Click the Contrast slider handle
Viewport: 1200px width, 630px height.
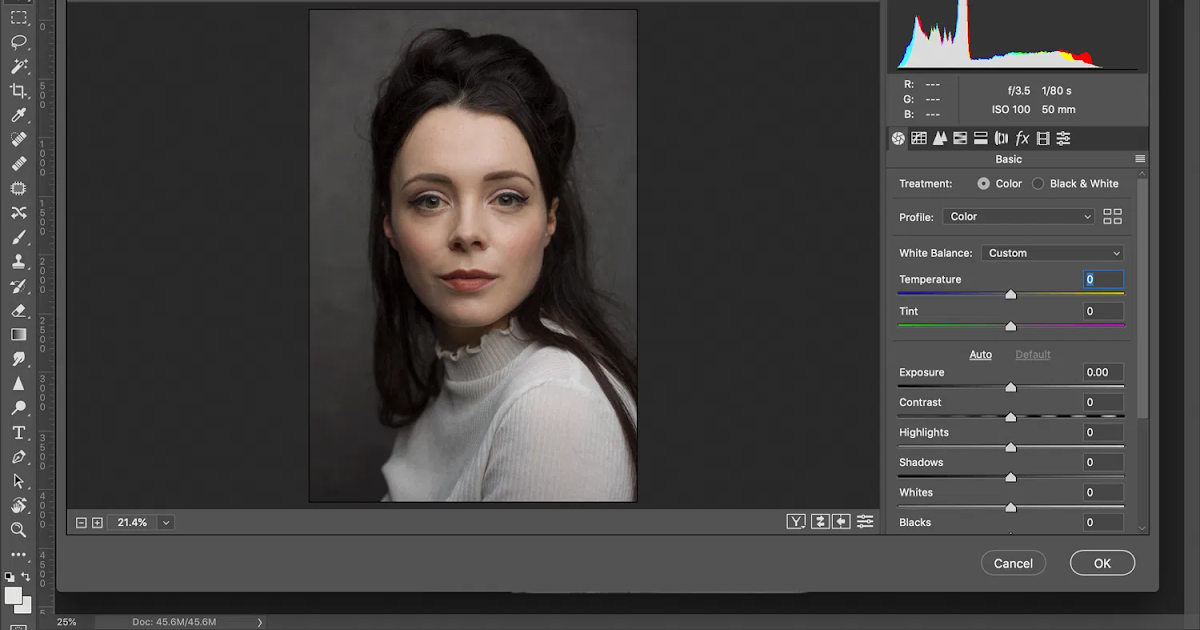pyautogui.click(x=1010, y=417)
